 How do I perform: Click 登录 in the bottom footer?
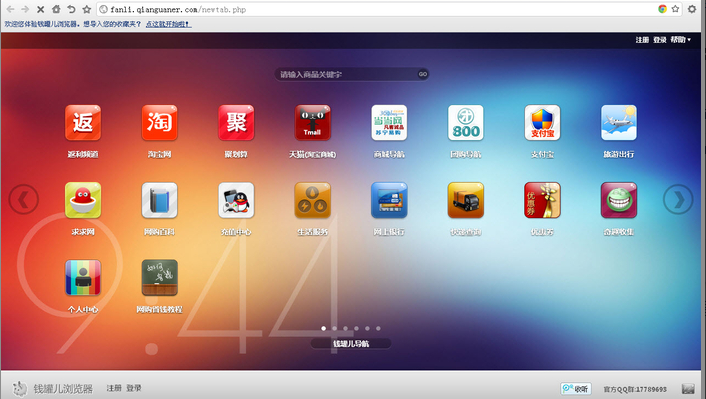coord(134,388)
